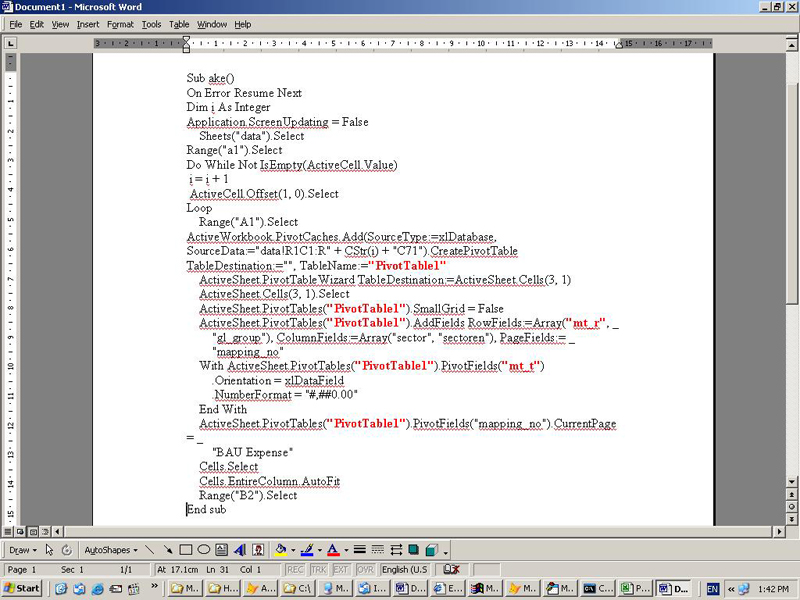Viewport: 800px width, 600px height.
Task: Open the Tools menu
Action: tap(151, 24)
